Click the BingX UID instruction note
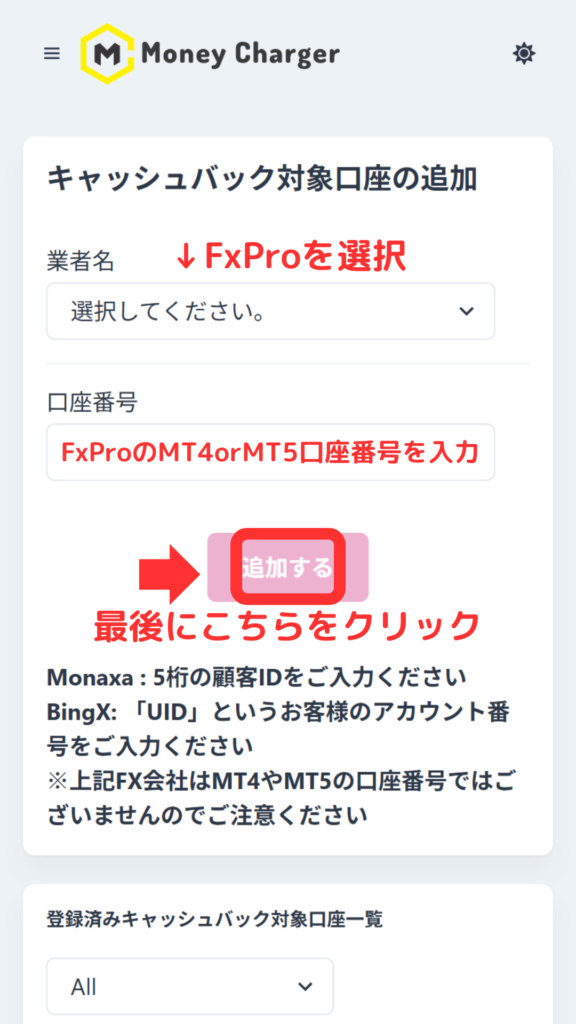Screen dimensions: 576x1024 tap(278, 728)
